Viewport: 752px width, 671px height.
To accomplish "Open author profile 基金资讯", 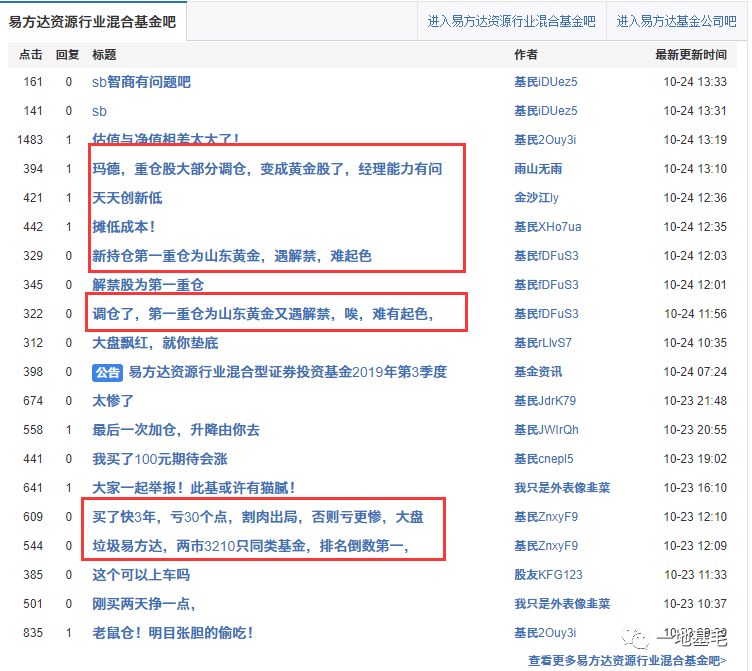I will point(538,372).
